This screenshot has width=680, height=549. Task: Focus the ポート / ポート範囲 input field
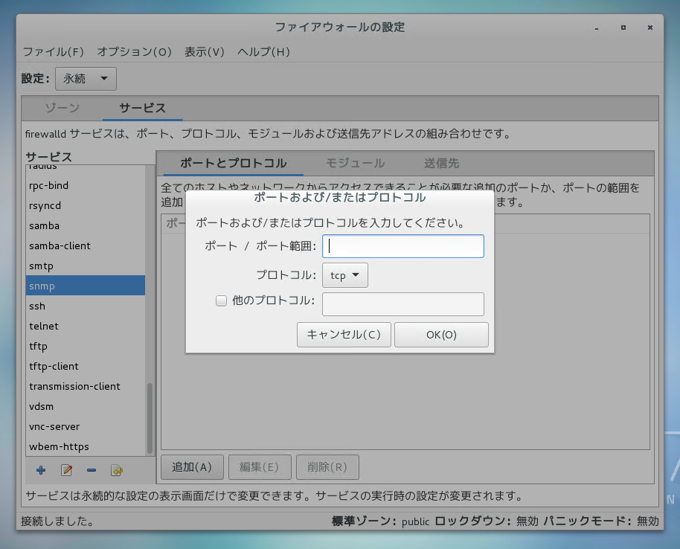coord(403,246)
